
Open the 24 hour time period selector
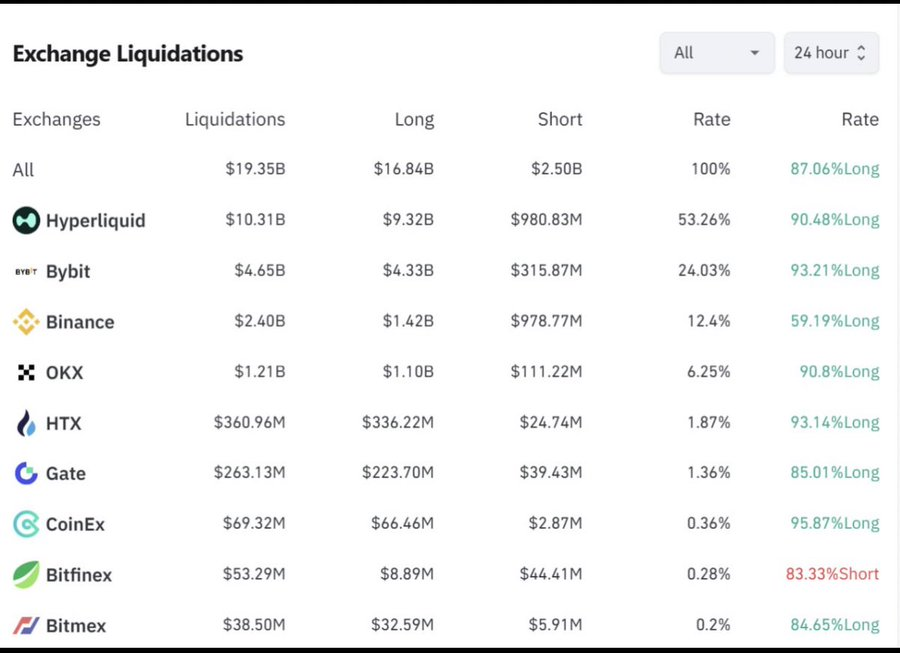(x=830, y=52)
